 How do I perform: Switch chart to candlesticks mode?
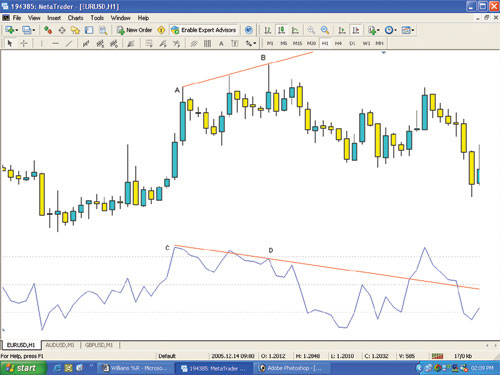coord(281,30)
